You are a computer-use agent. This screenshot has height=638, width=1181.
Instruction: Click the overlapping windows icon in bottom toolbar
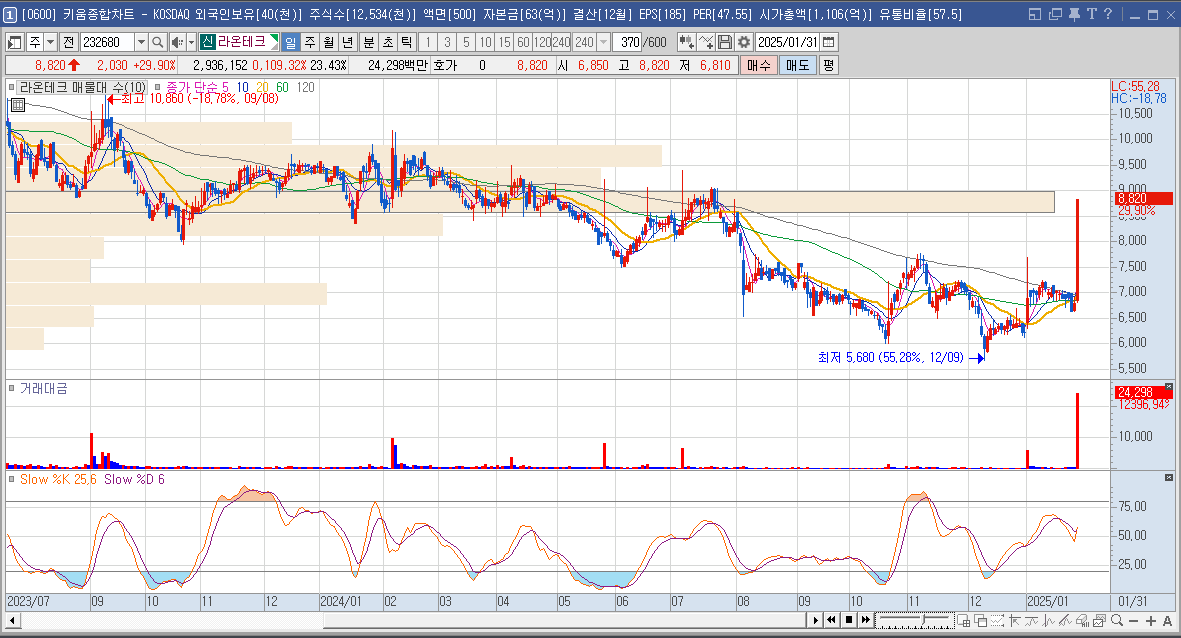(981, 621)
